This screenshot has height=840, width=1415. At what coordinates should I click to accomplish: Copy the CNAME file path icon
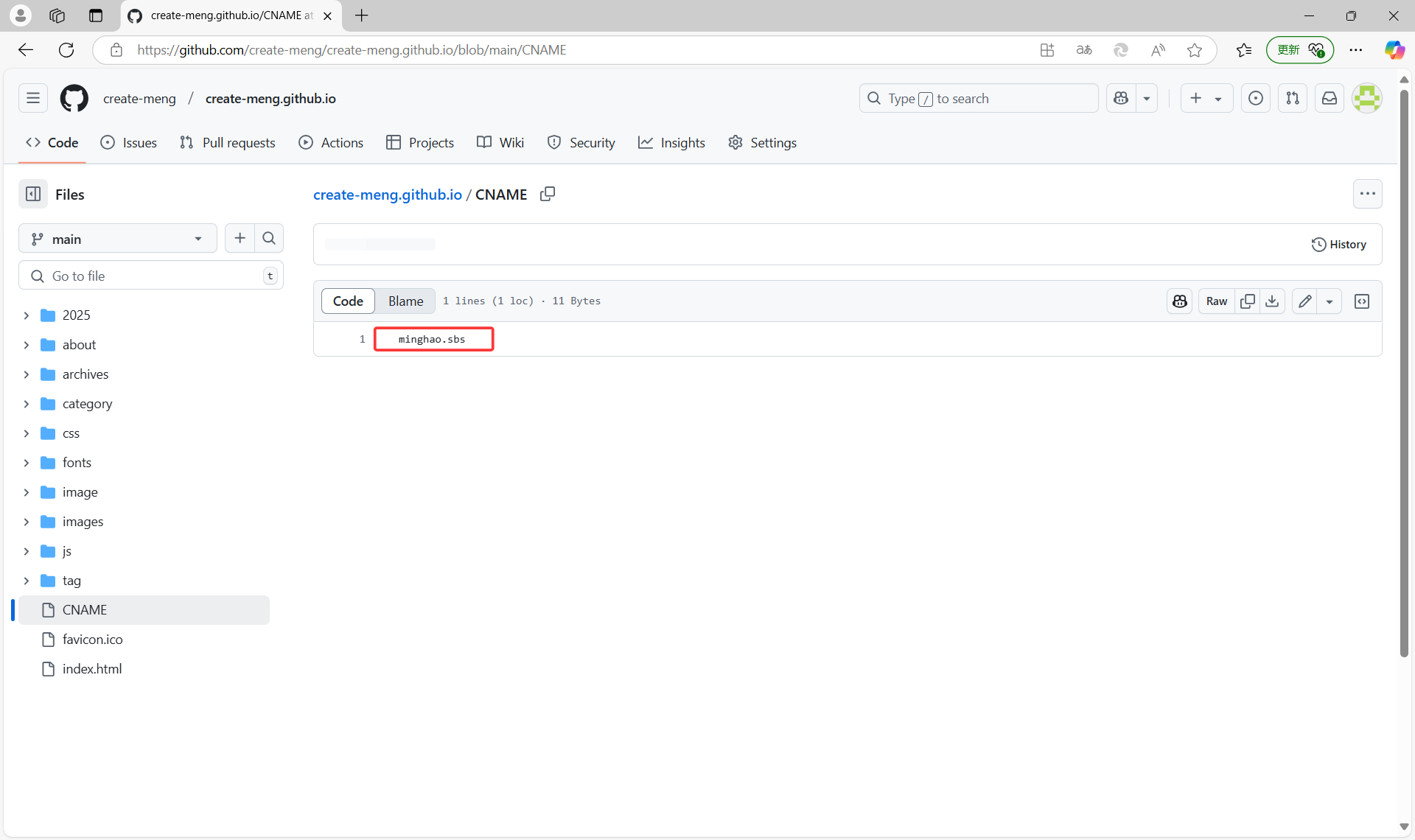tap(547, 194)
